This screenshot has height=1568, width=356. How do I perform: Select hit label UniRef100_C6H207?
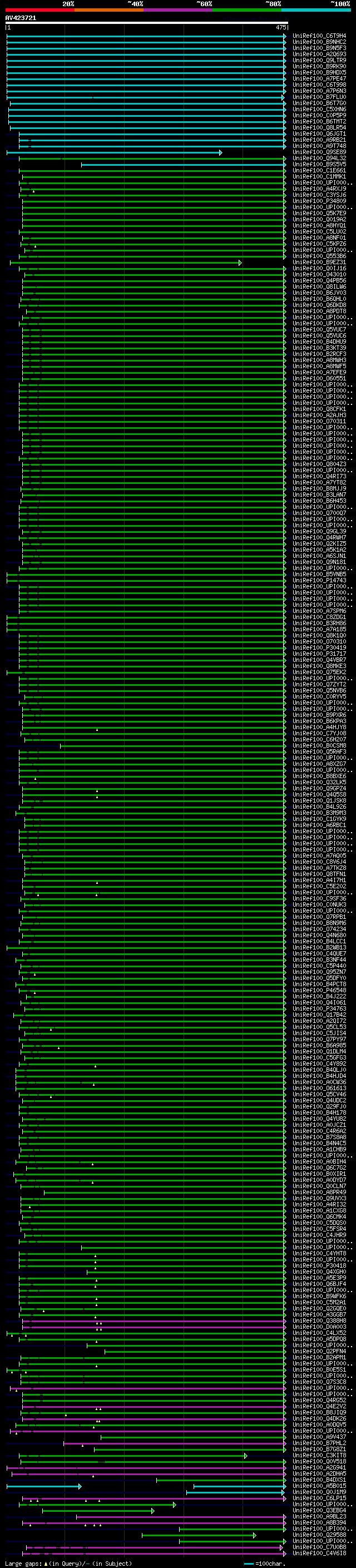pyautogui.click(x=319, y=740)
